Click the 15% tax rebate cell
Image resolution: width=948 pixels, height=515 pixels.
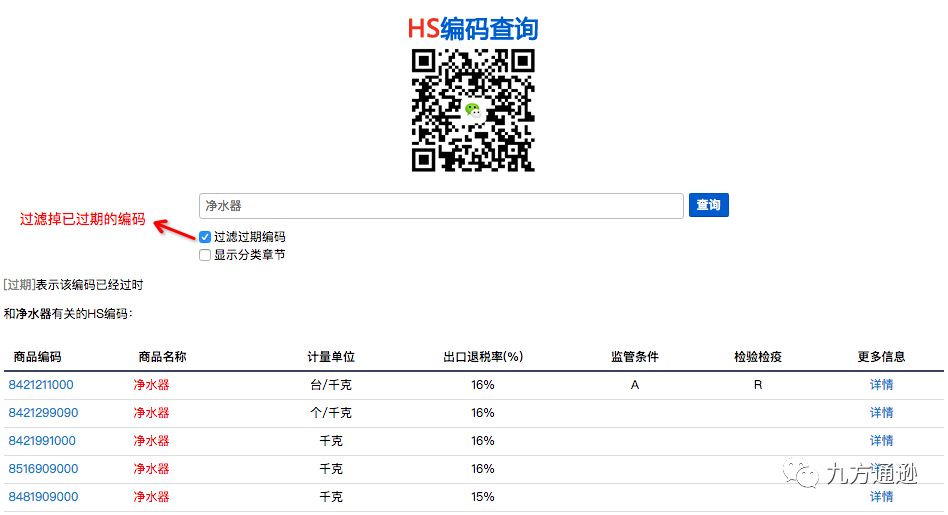point(483,497)
